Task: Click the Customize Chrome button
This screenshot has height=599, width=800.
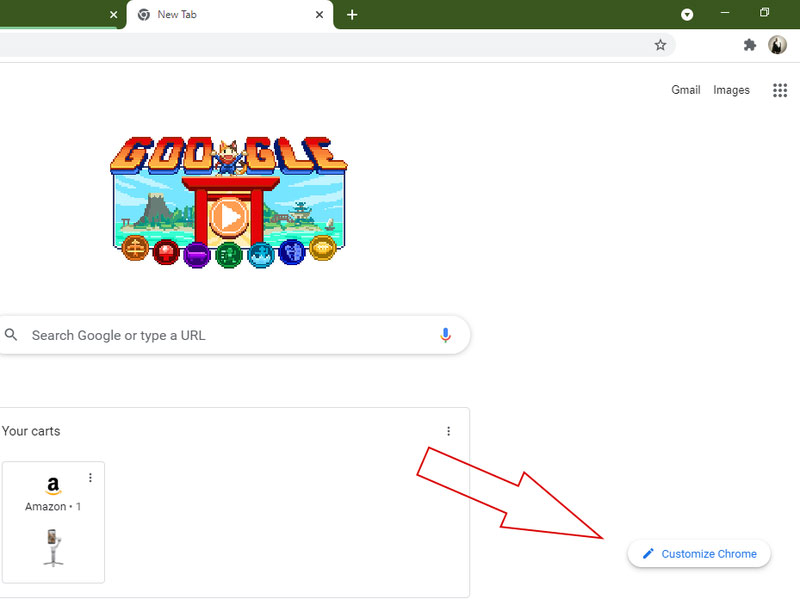Action: click(698, 554)
